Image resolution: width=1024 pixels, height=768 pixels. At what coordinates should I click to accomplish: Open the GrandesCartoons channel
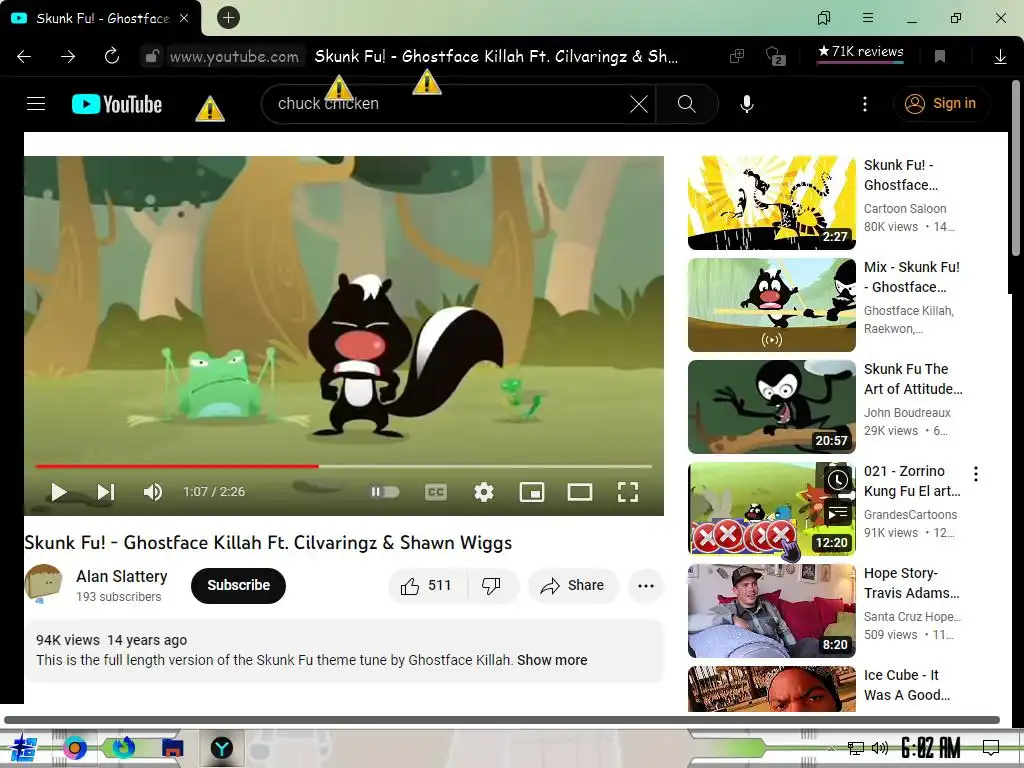(x=910, y=515)
